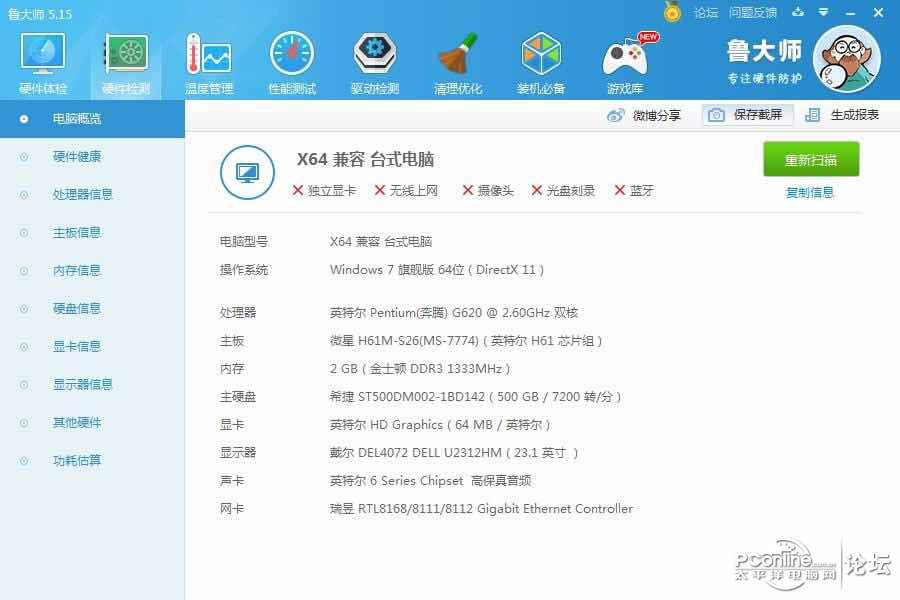The image size is (900, 600).
Task: Click the Windows 7 旗舰版 64位 value
Action: pos(437,269)
